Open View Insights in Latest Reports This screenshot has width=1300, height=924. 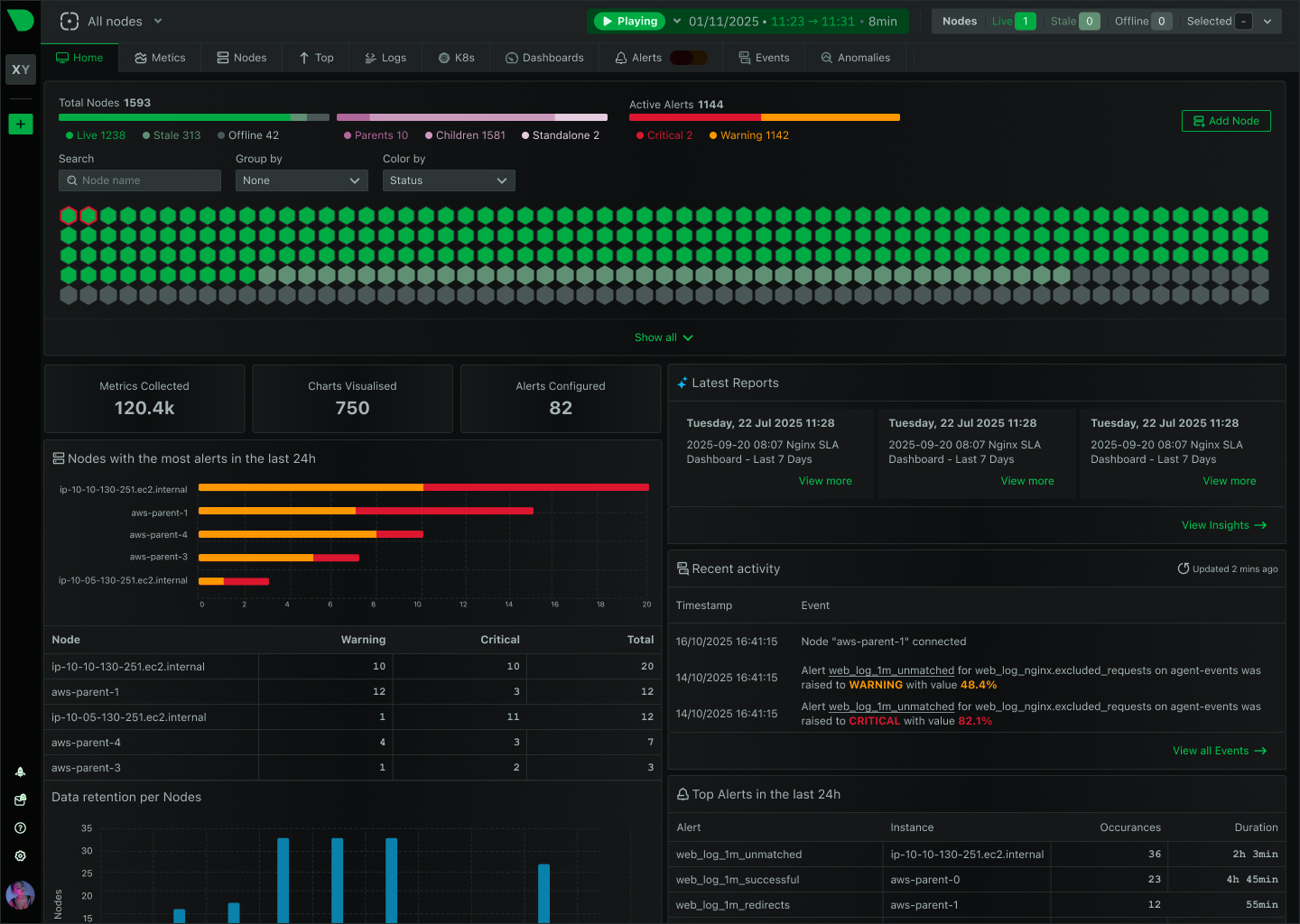click(1223, 524)
